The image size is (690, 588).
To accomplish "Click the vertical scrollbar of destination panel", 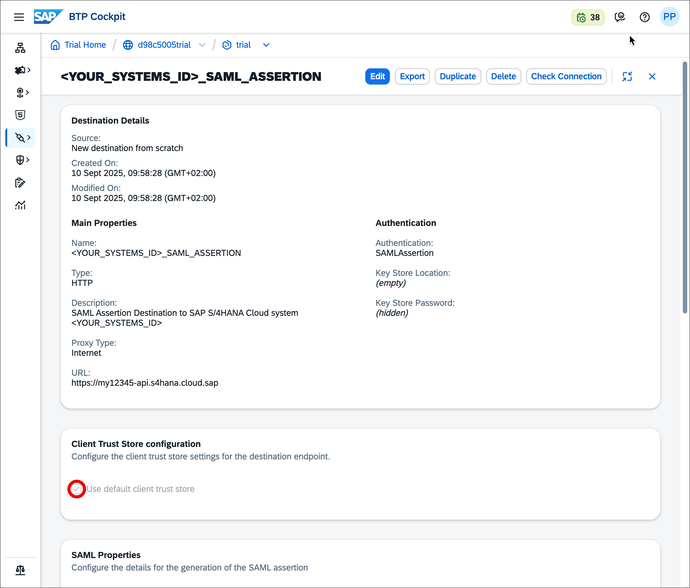I will point(685,187).
